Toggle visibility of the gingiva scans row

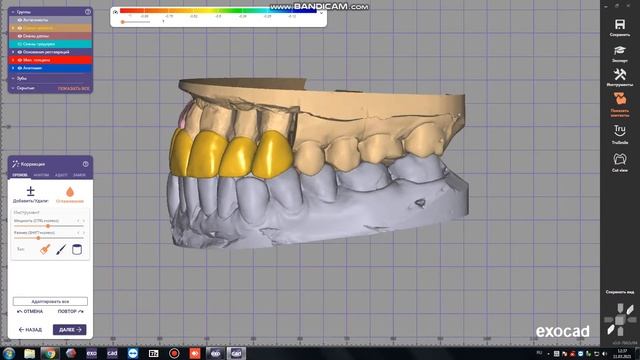pyautogui.click(x=20, y=36)
